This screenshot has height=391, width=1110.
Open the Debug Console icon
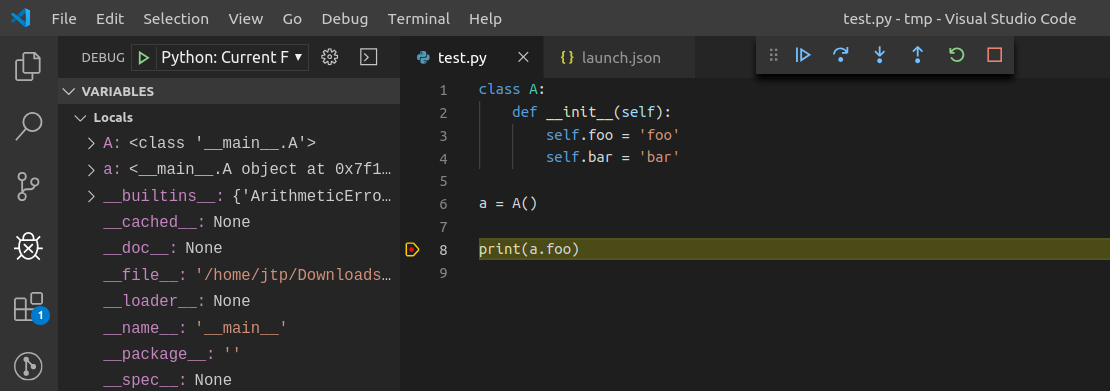(x=368, y=57)
